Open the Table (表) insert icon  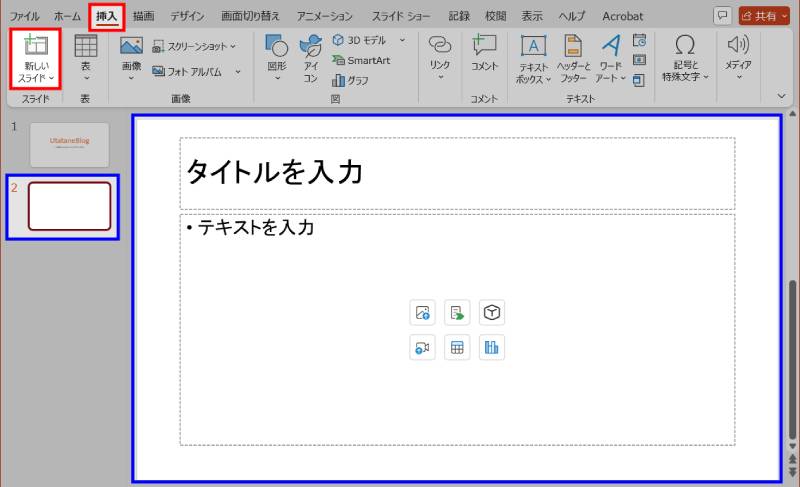tap(86, 46)
